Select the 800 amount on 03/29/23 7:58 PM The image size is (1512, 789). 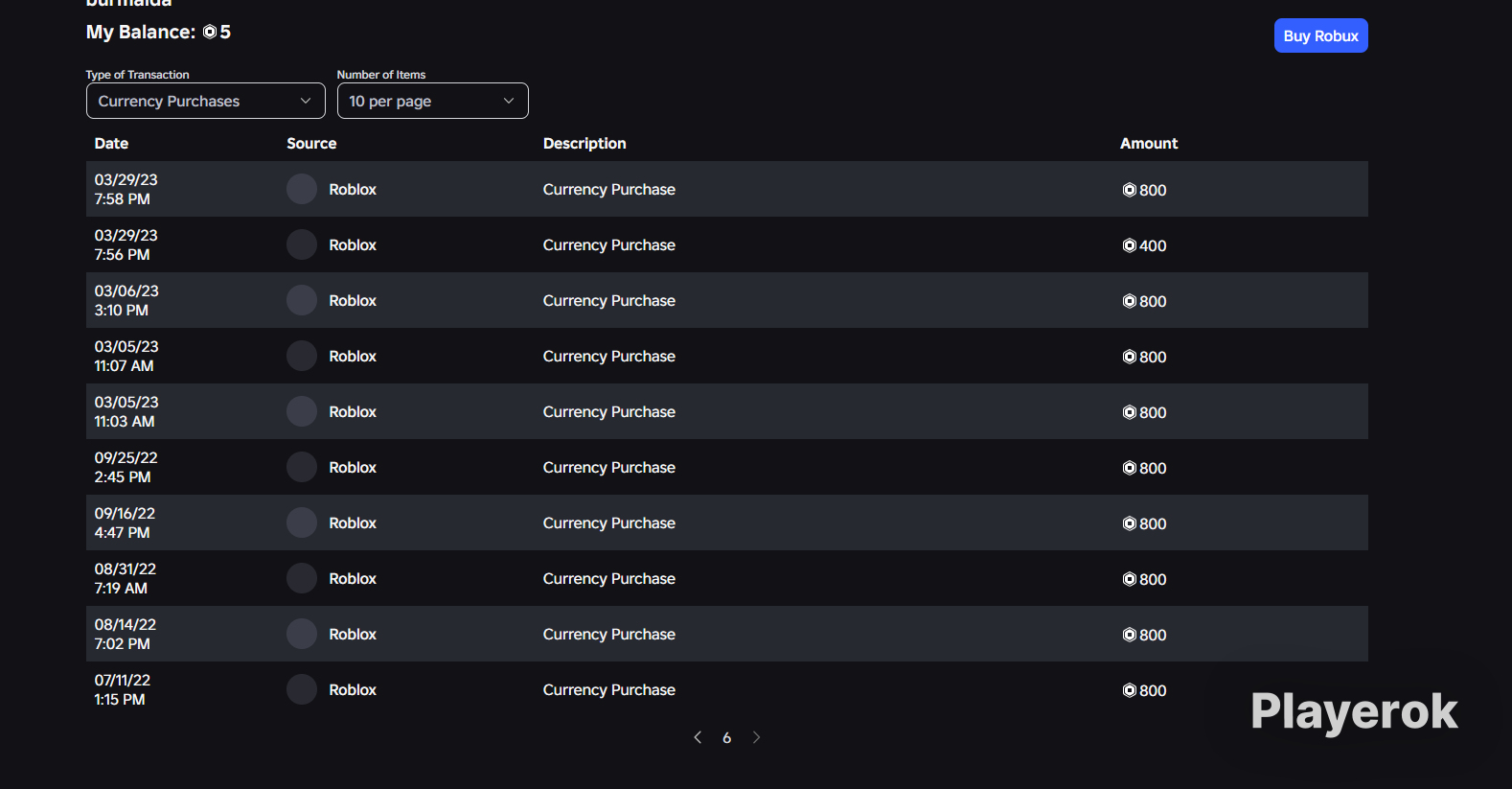[1153, 190]
